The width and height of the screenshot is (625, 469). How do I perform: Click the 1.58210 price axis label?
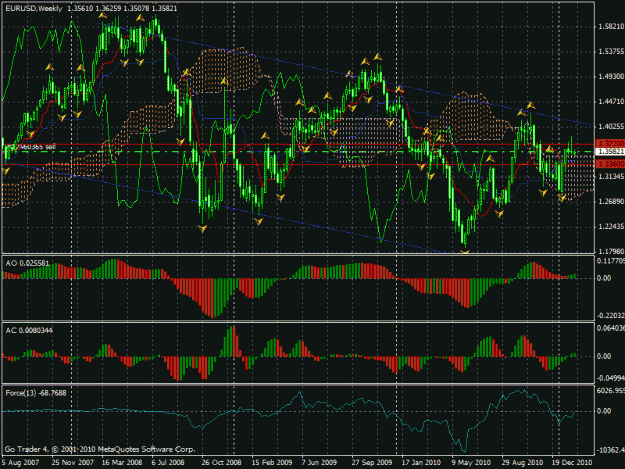coord(611,26)
